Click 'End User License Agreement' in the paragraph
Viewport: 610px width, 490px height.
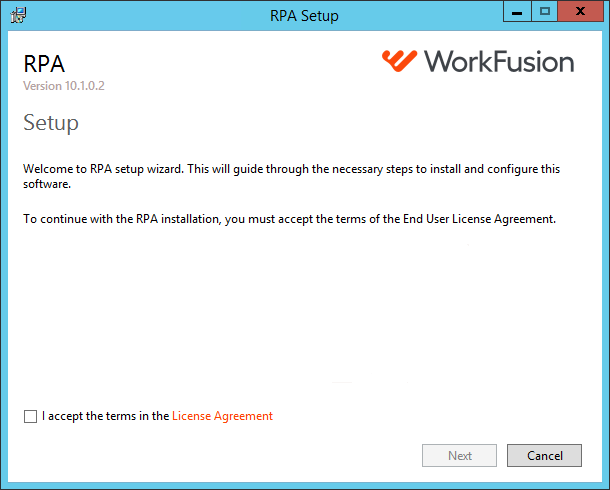click(479, 219)
